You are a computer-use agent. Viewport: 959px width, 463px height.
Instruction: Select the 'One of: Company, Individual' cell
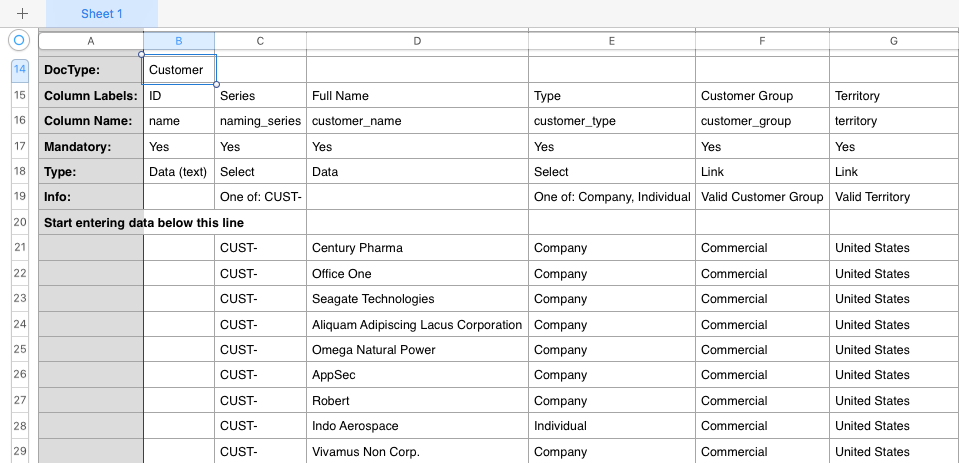611,197
